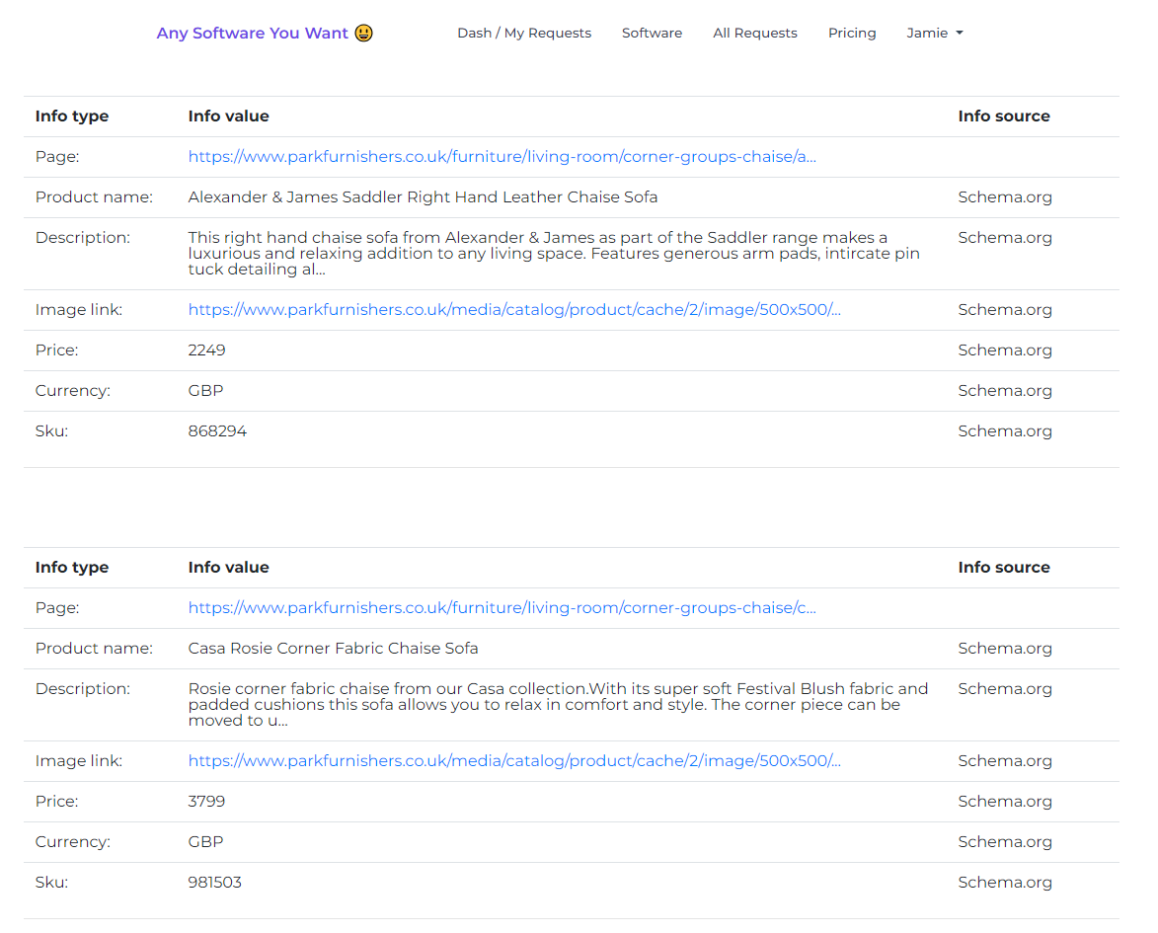The image size is (1158, 933).
Task: Open the first product image link
Action: tap(514, 310)
